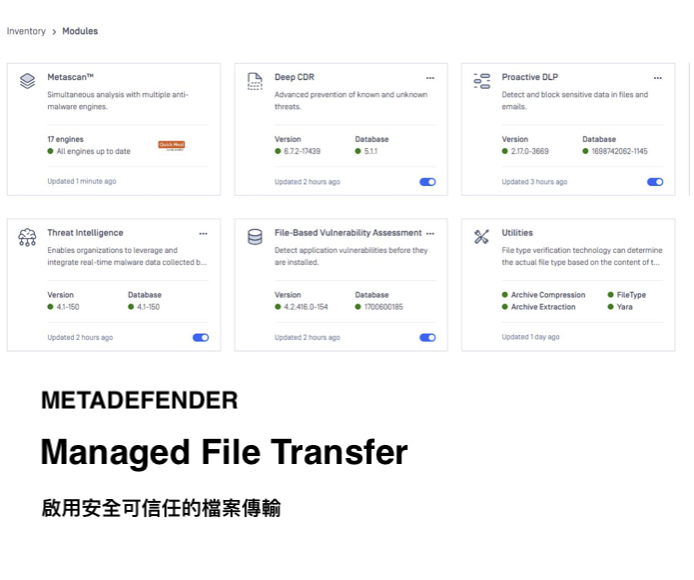Viewport: 694px width, 580px height.
Task: Click Deep CDR database value 5.1.1
Action: pos(370,151)
